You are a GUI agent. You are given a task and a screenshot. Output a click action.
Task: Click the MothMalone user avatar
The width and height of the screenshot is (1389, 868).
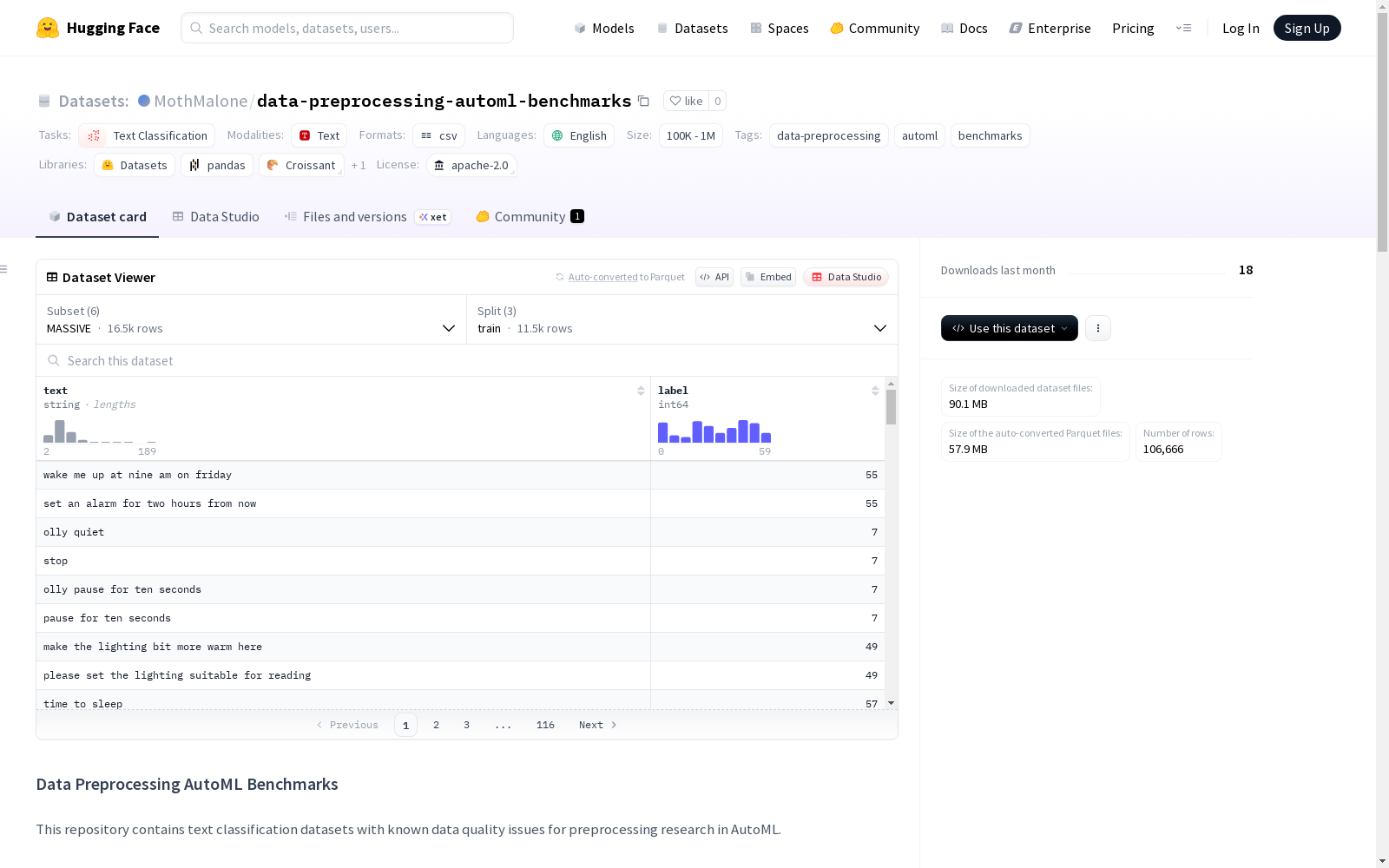click(144, 101)
